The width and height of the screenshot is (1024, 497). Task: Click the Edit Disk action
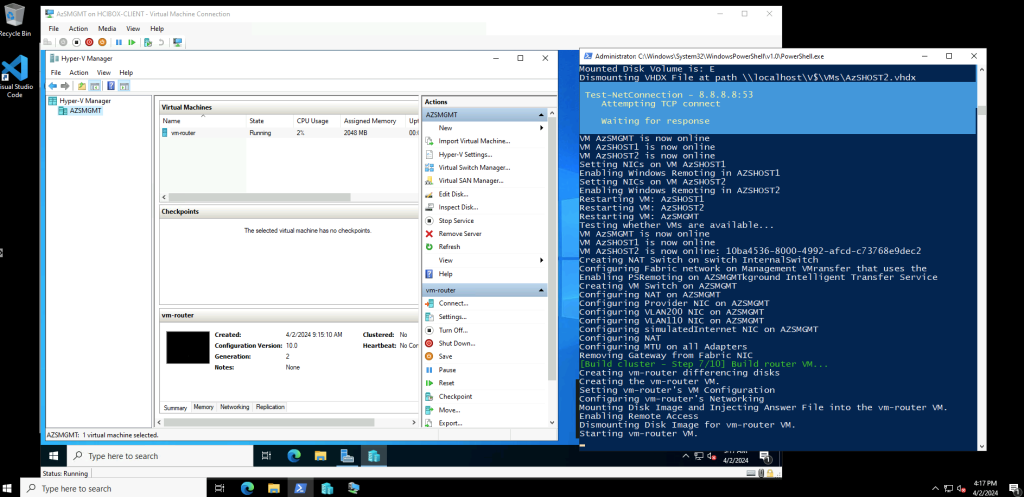click(x=453, y=194)
